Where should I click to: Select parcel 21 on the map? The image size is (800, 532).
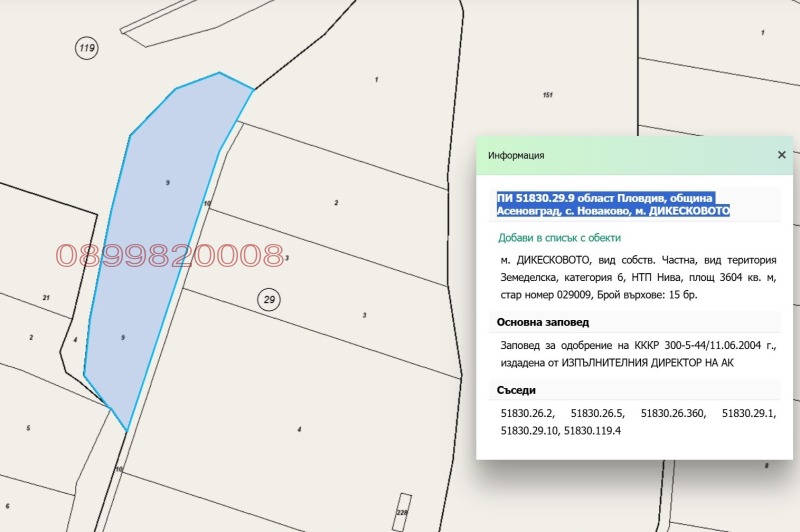point(46,298)
